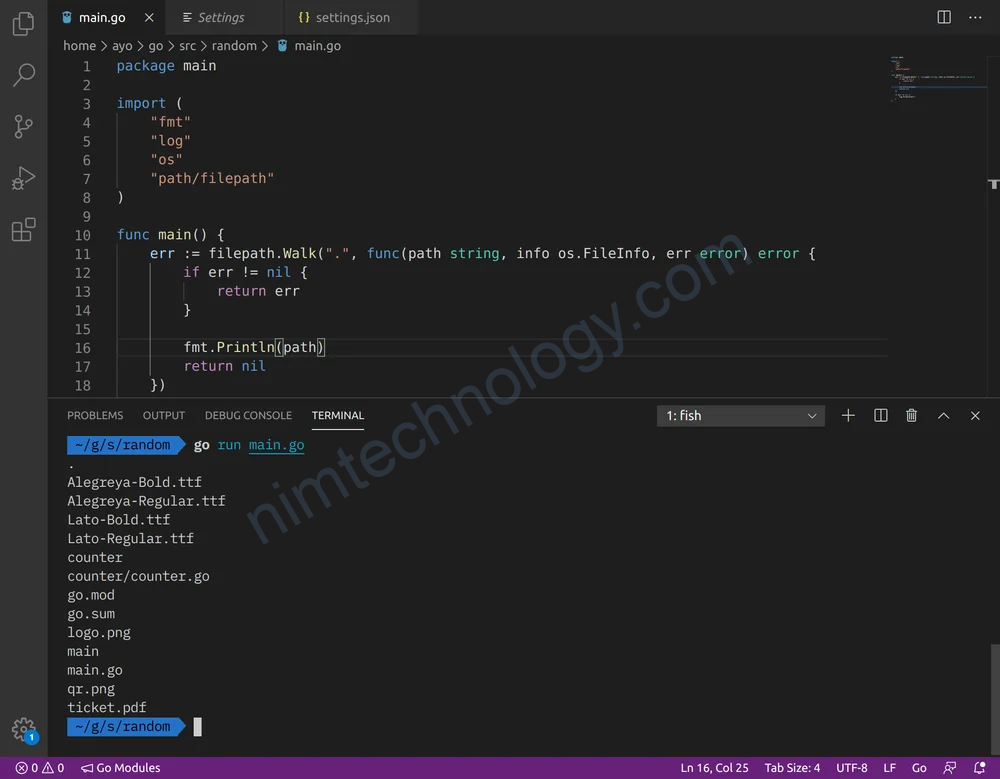
Task: Switch to the Settings editor tab
Action: click(x=220, y=18)
